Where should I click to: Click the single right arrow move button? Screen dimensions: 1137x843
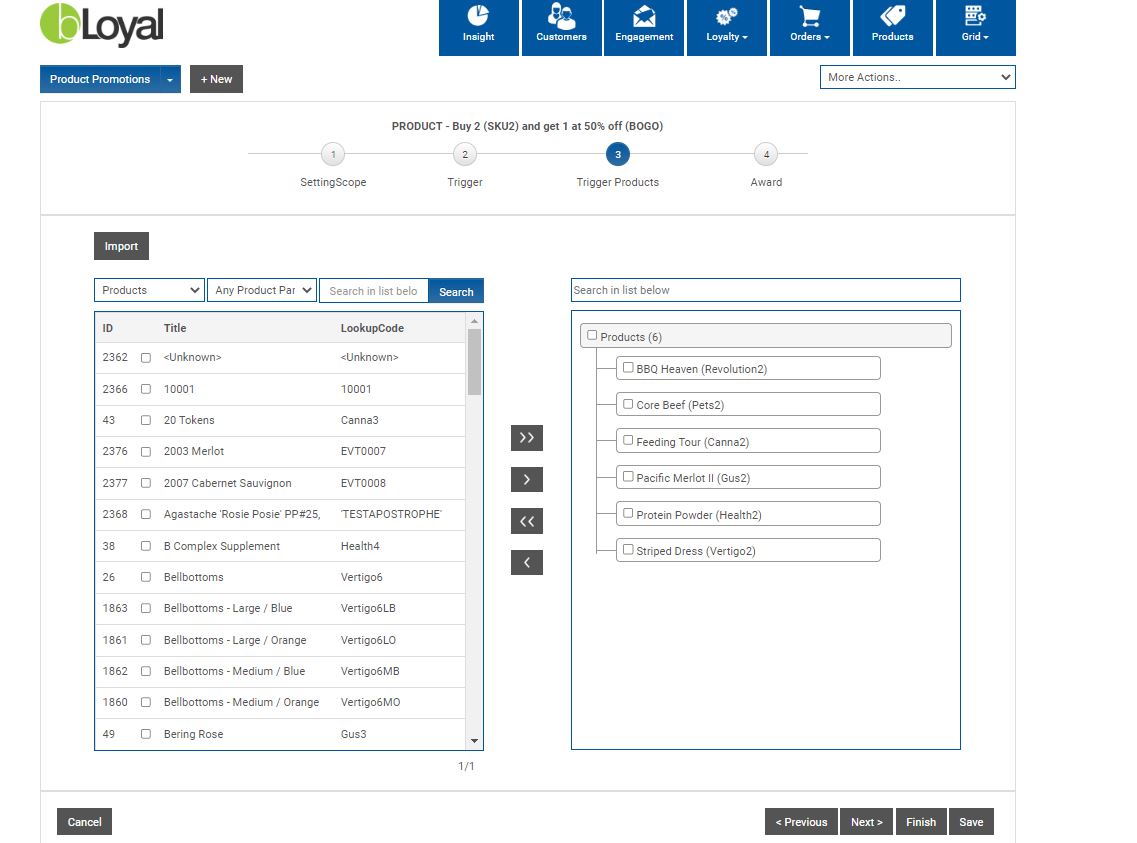[526, 480]
